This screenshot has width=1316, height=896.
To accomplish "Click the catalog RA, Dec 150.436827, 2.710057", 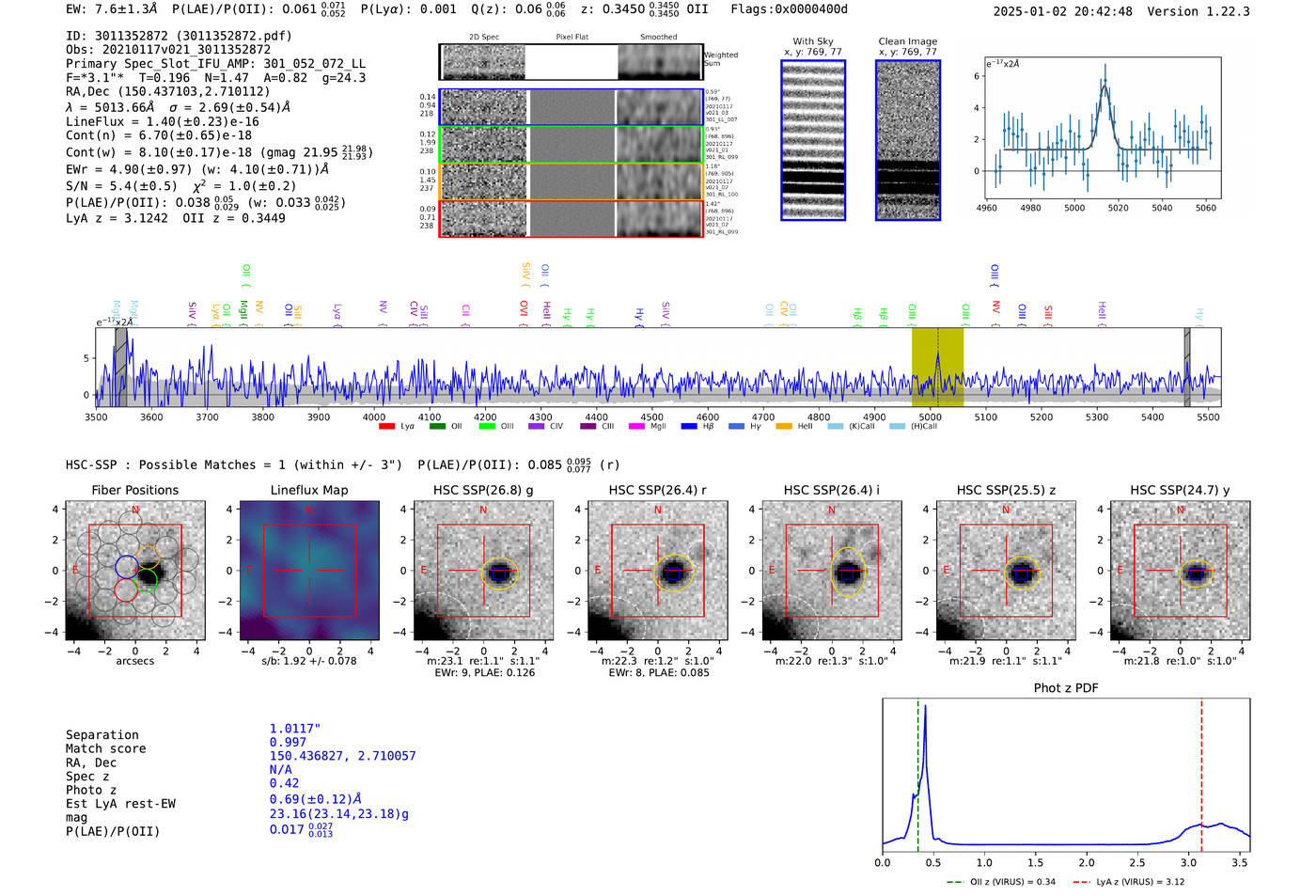I will (x=342, y=756).
